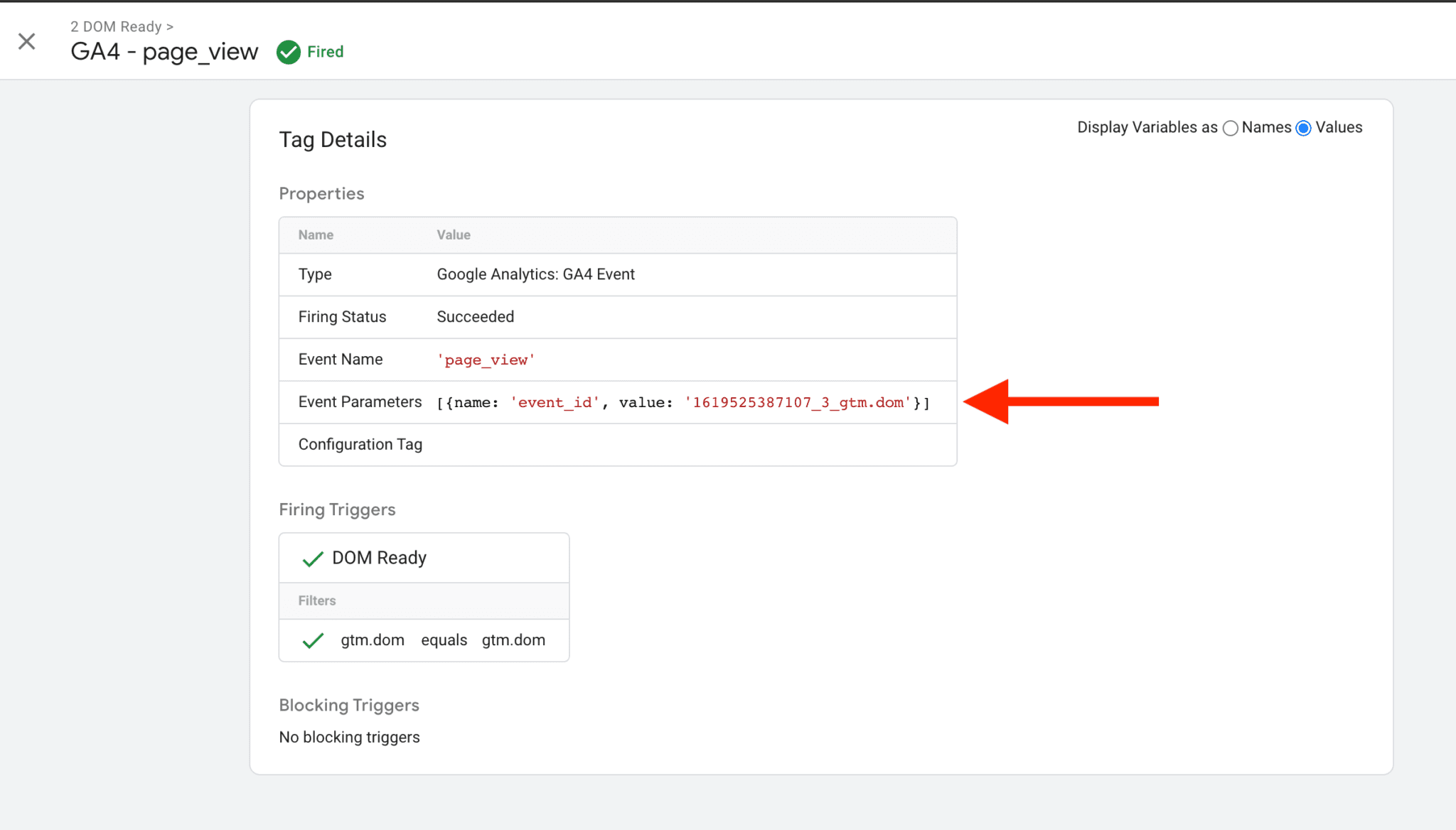Click the Tag Details heading
Viewport: 1456px width, 830px height.
(x=333, y=139)
